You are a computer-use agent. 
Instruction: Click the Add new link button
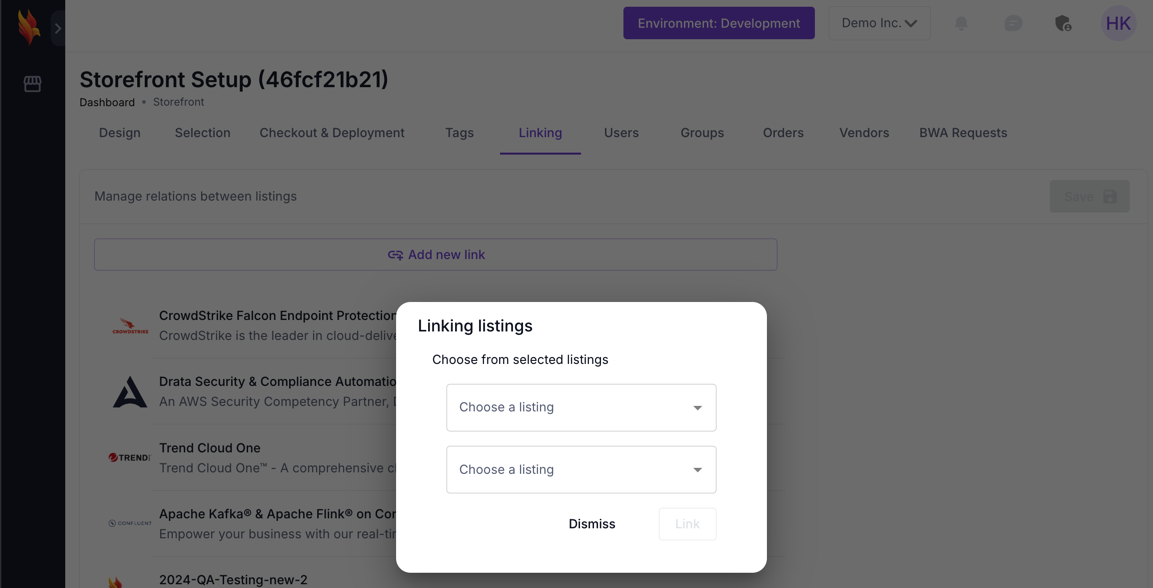[x=435, y=255]
